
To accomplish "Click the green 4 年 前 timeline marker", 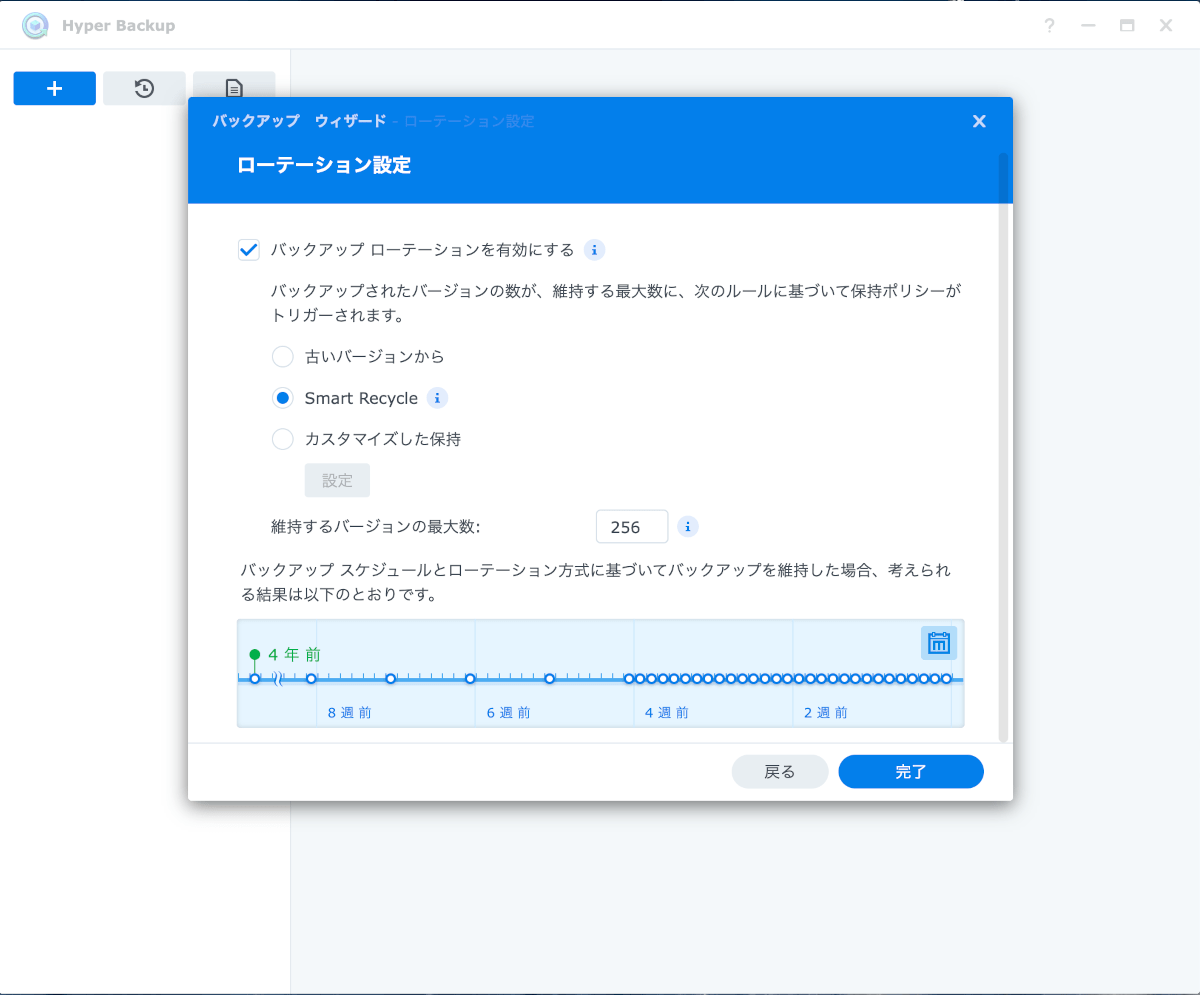I will click(x=255, y=655).
